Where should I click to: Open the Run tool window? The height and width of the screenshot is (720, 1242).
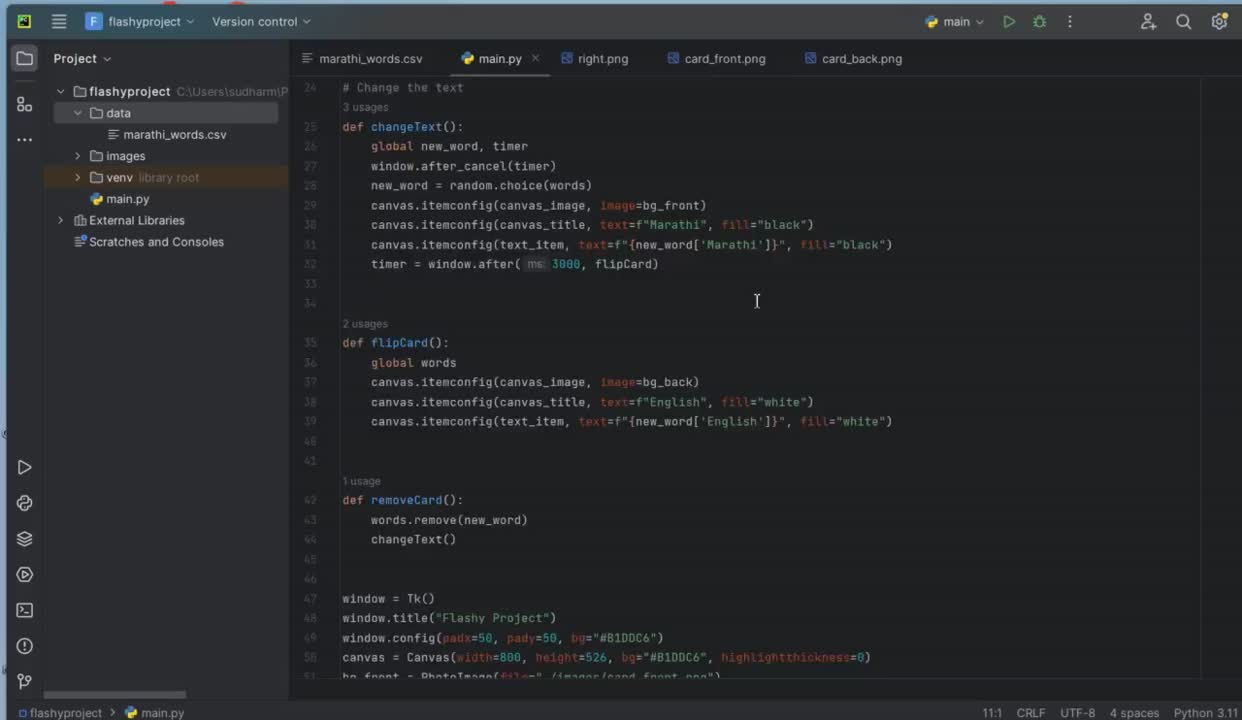24,467
